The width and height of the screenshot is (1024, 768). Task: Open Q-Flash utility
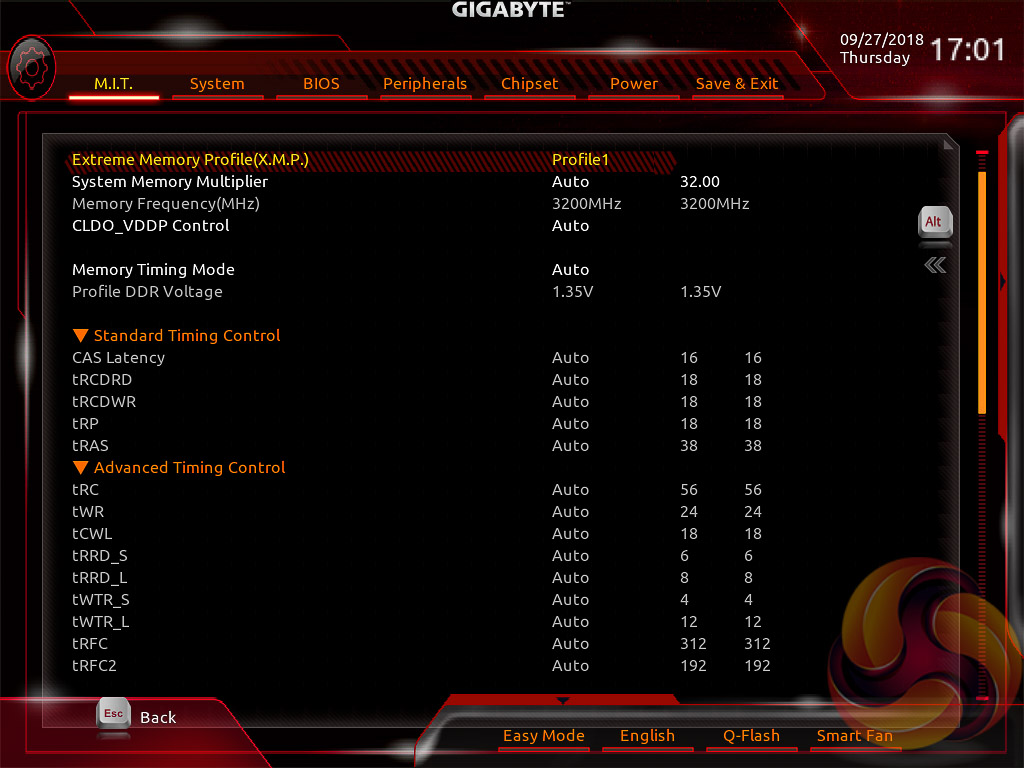(x=751, y=736)
